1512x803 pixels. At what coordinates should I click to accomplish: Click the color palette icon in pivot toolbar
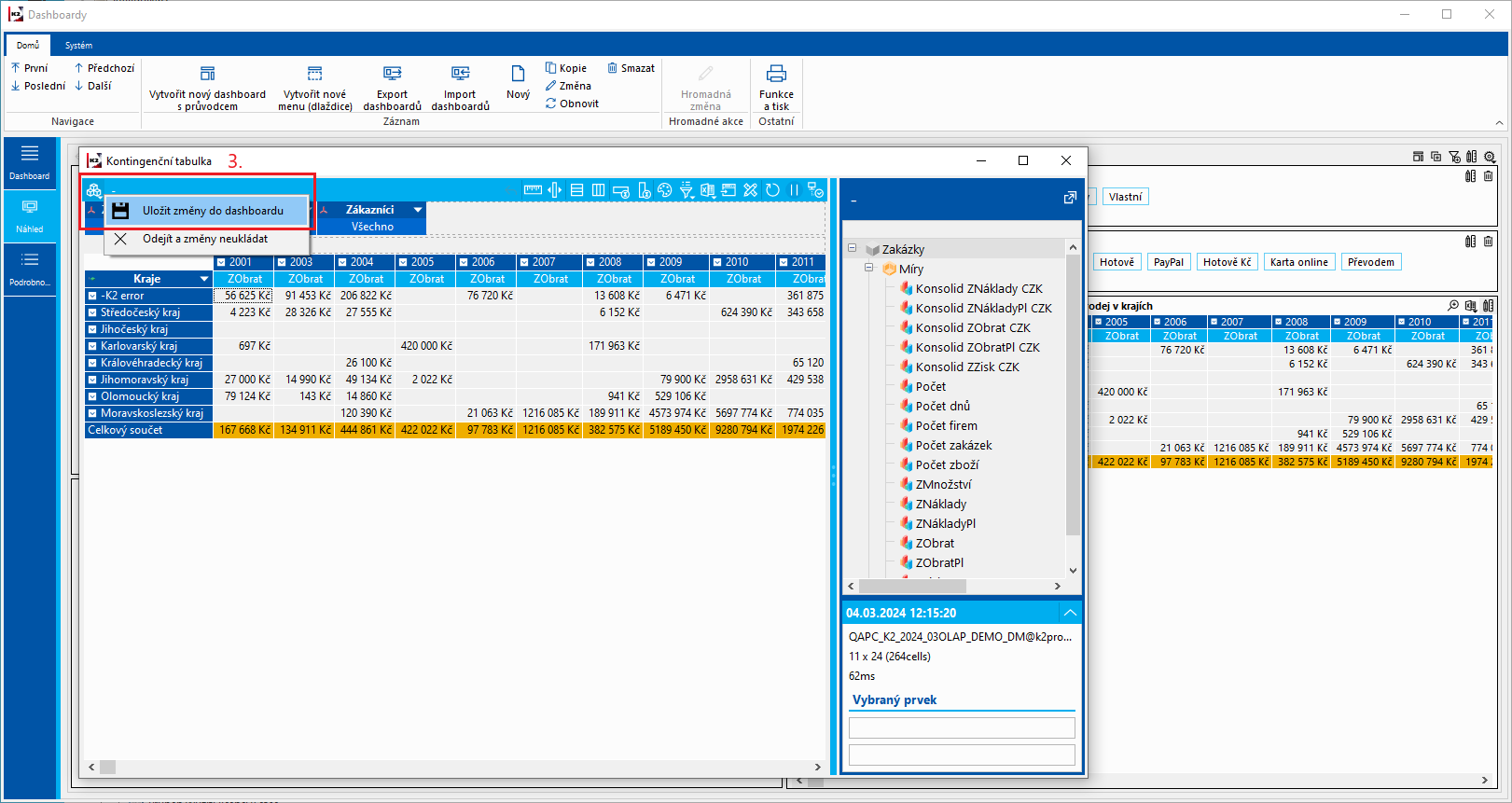click(664, 190)
